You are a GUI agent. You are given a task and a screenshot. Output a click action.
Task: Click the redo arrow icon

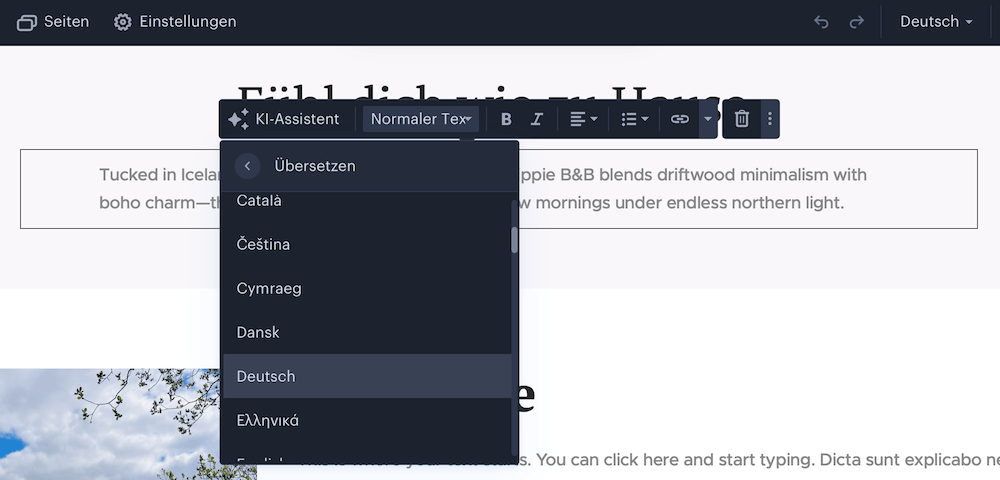[x=856, y=22]
